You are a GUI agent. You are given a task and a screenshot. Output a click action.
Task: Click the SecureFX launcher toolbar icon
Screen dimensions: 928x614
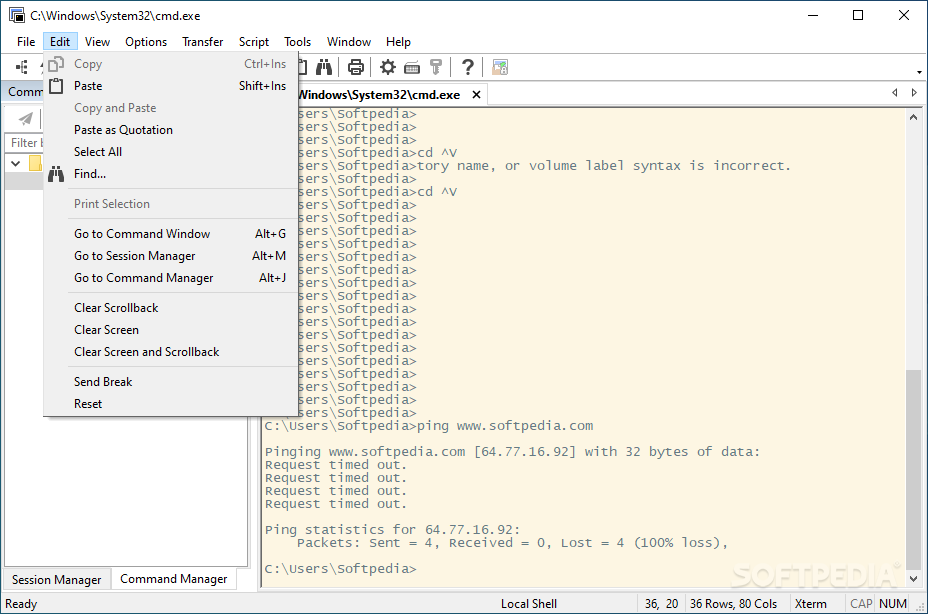pyautogui.click(x=500, y=67)
